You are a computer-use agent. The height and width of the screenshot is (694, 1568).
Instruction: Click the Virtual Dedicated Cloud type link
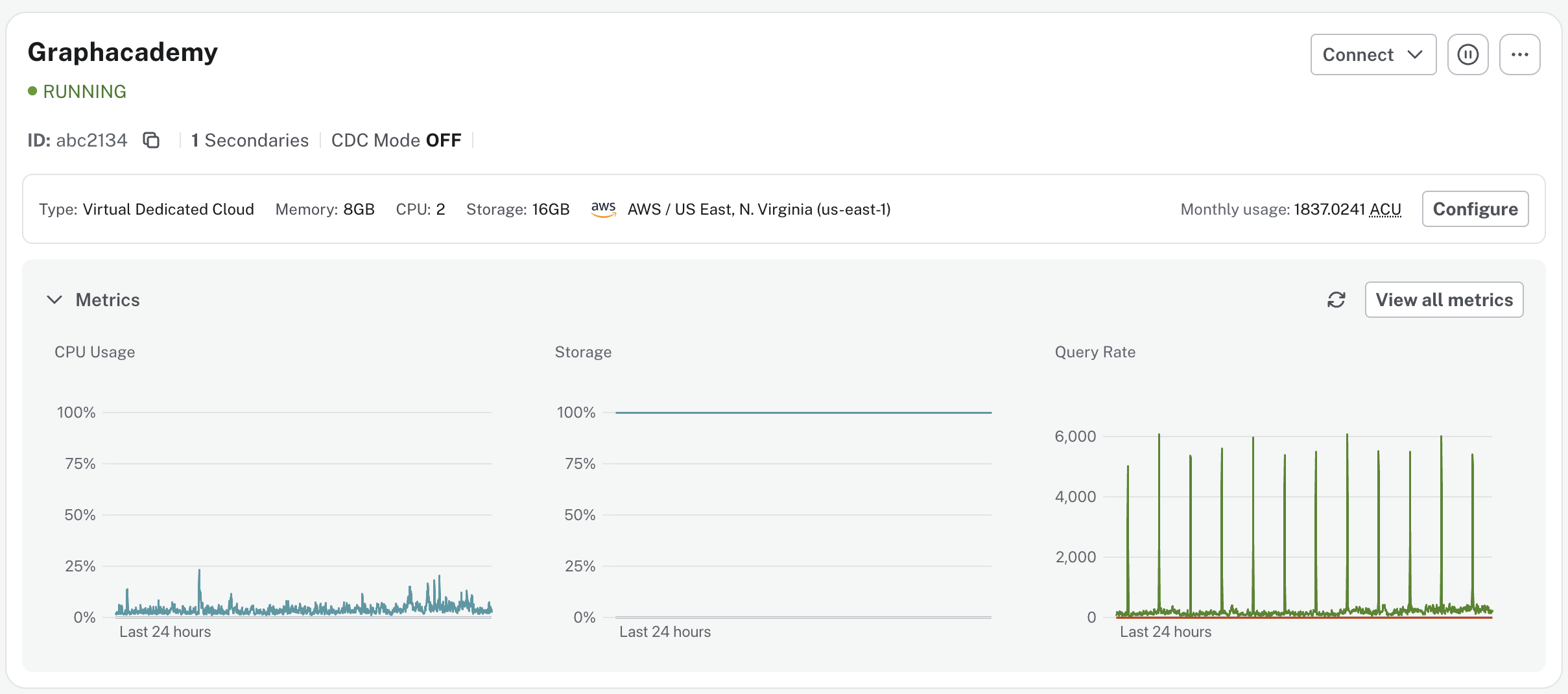168,209
